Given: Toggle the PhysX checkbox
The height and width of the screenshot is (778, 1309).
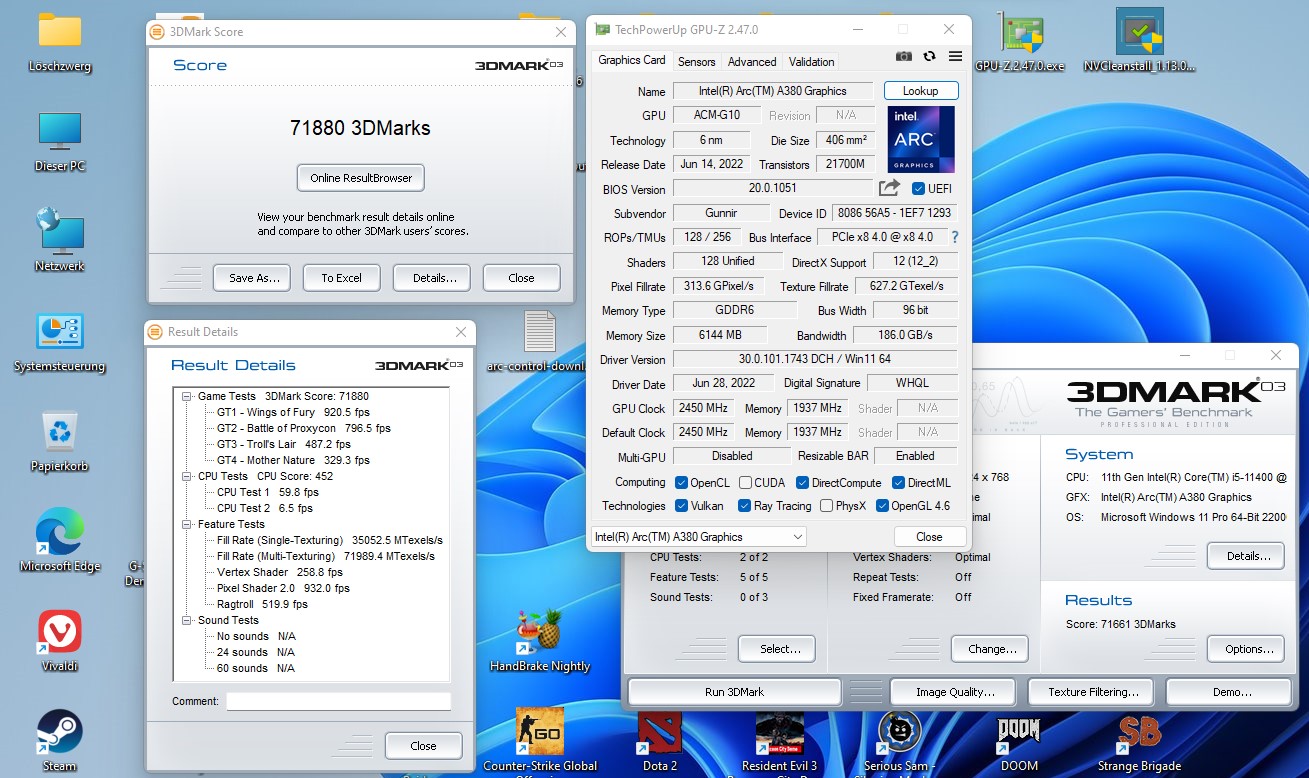Looking at the screenshot, I should pos(826,506).
